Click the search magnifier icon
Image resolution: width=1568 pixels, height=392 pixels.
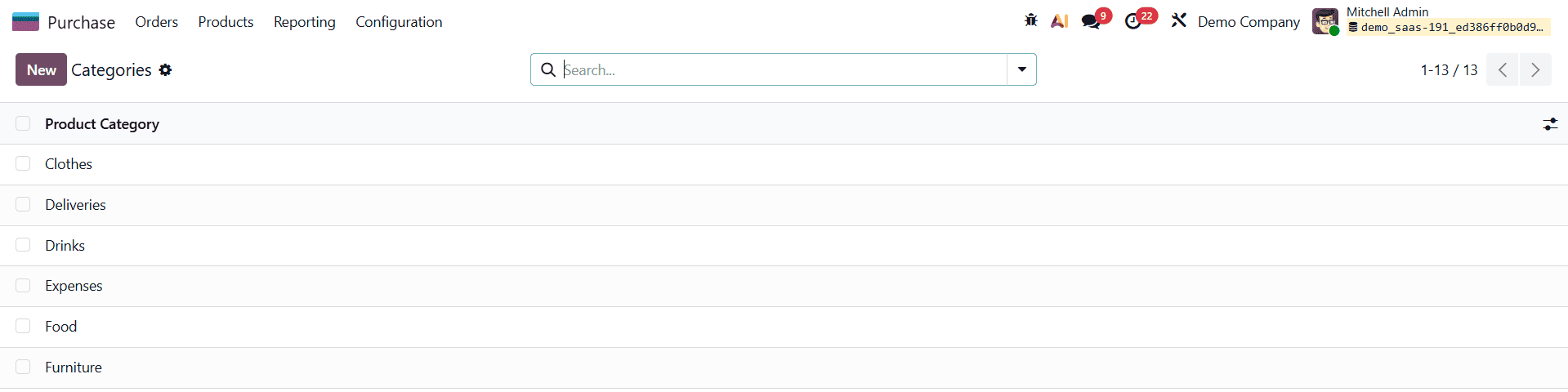tap(548, 70)
